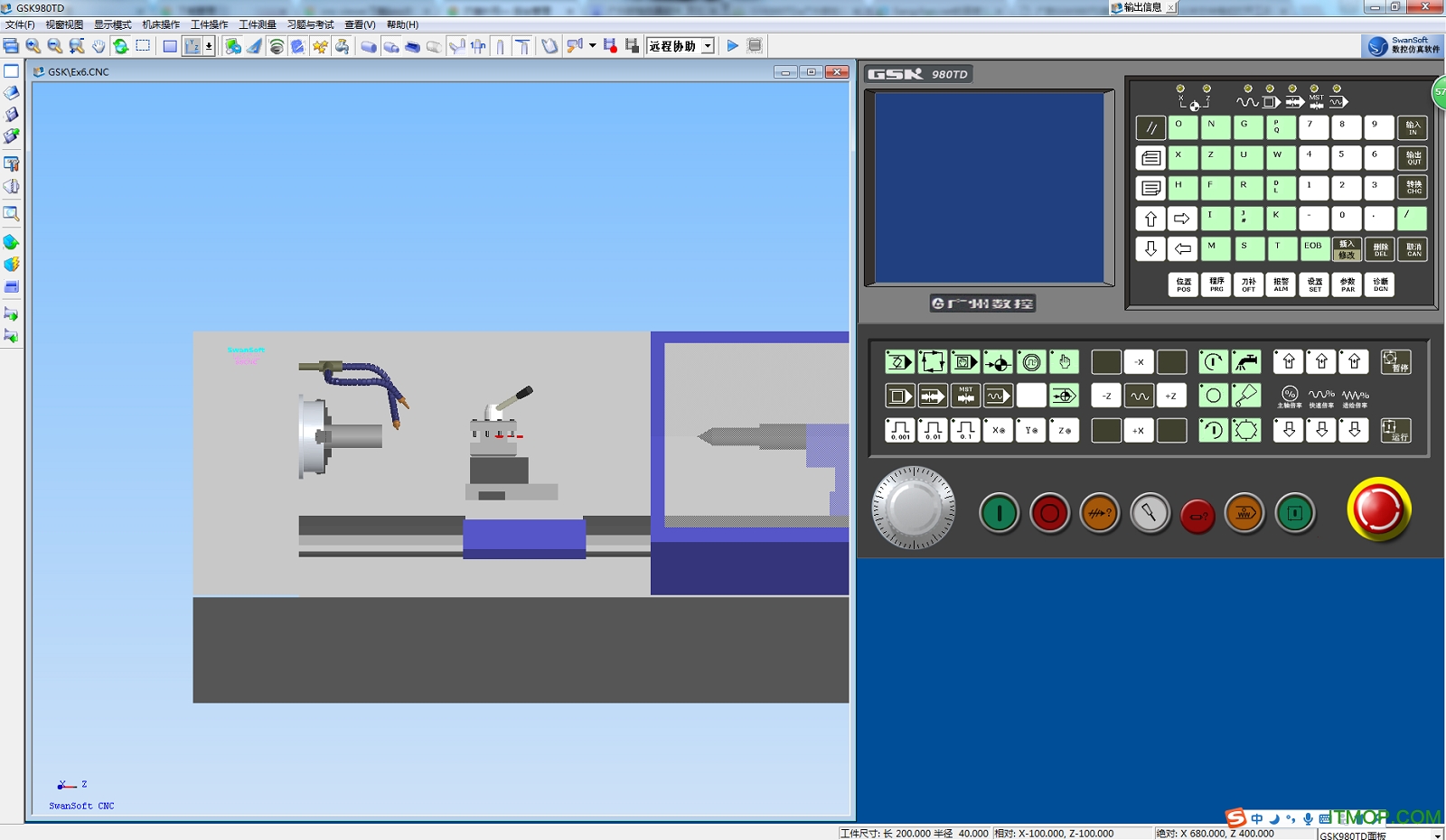This screenshot has width=1446, height=840.
Task: Click the 运行 cycle start key
Action: [x=1395, y=430]
